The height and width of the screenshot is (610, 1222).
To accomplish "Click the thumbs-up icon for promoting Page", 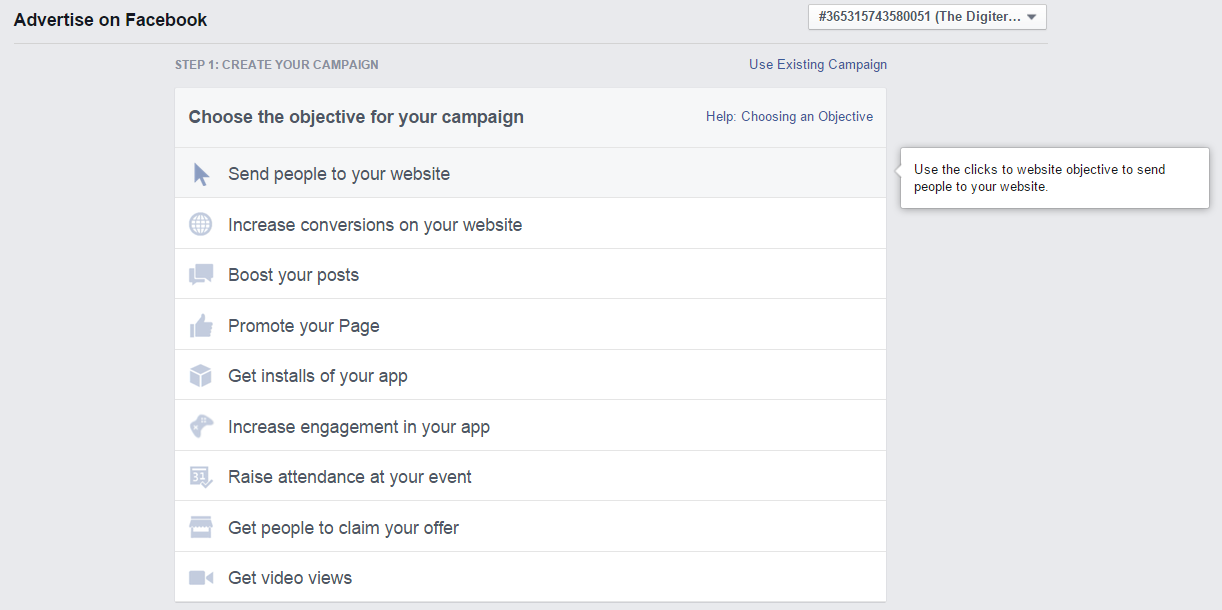I will point(201,325).
